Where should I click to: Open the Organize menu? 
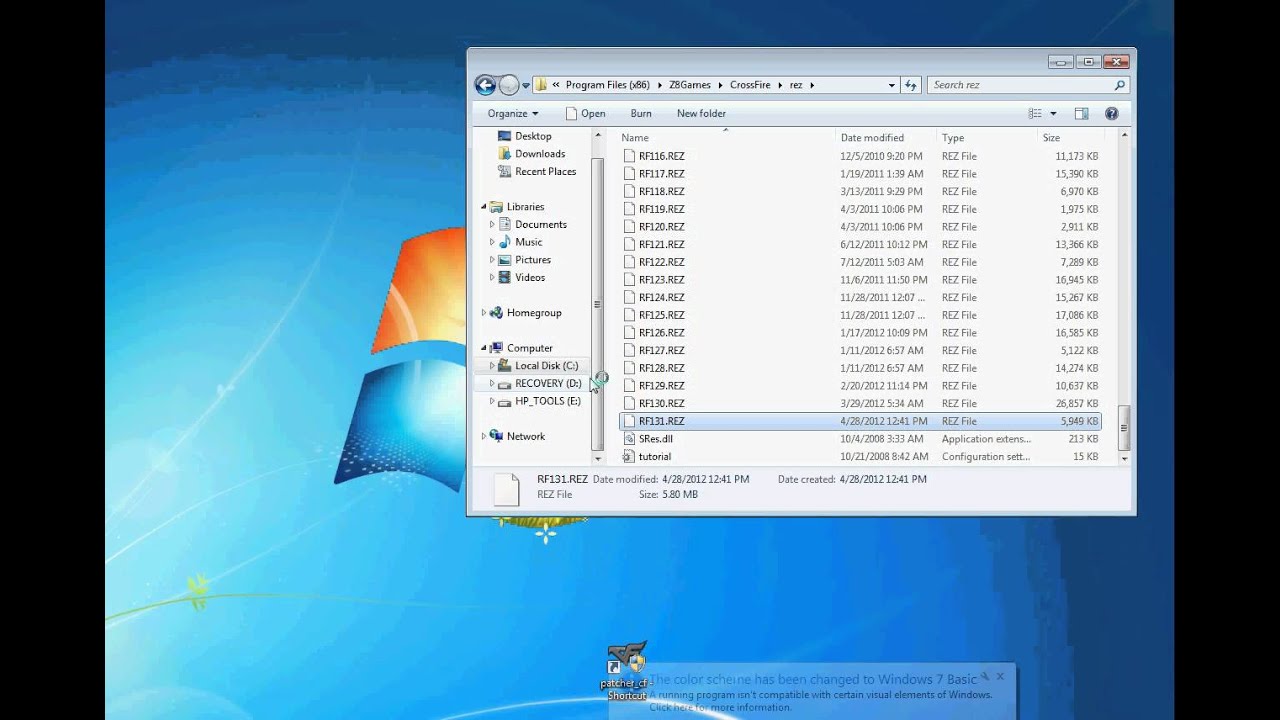coord(512,113)
